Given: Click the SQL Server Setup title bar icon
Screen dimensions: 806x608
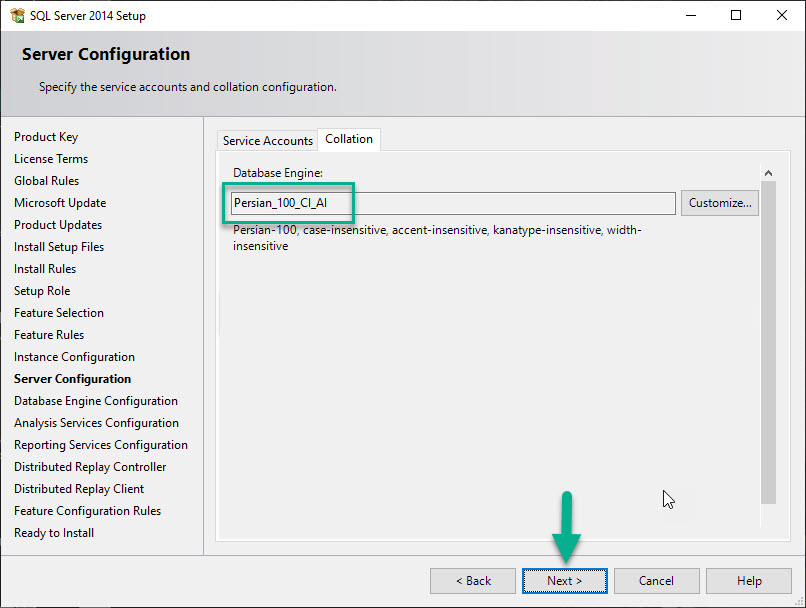Looking at the screenshot, I should [17, 15].
